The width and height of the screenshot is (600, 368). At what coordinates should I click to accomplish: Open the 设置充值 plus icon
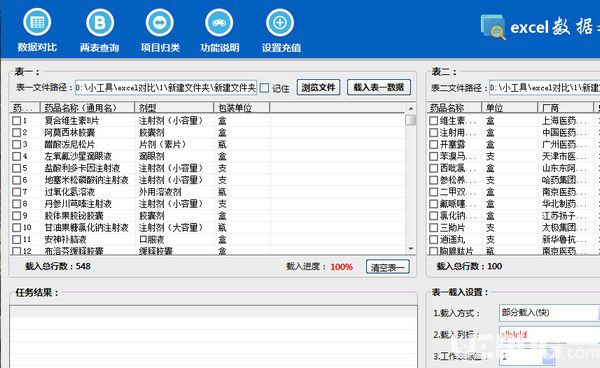(x=280, y=23)
